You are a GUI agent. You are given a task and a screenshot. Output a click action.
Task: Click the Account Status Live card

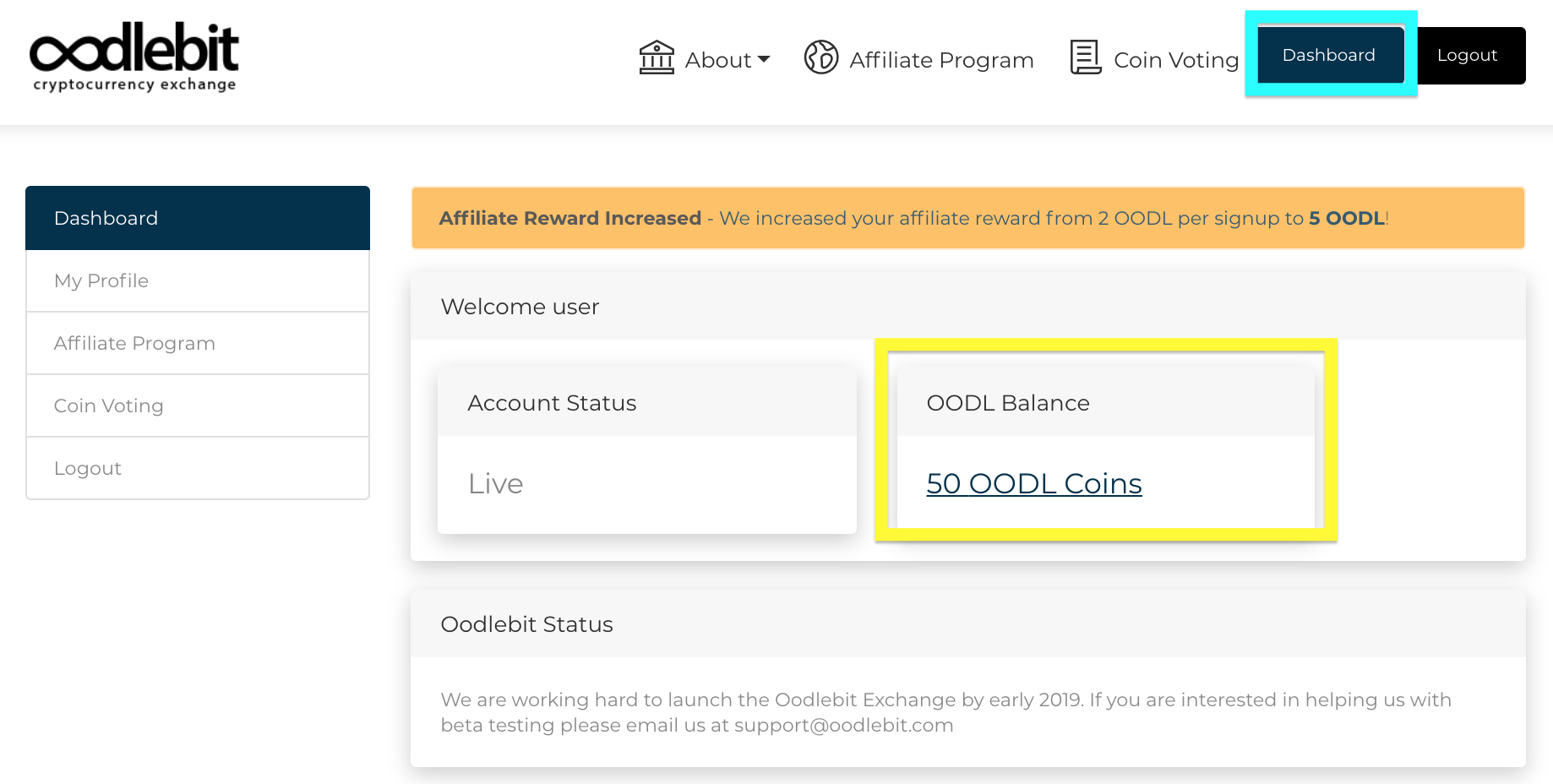[646, 483]
